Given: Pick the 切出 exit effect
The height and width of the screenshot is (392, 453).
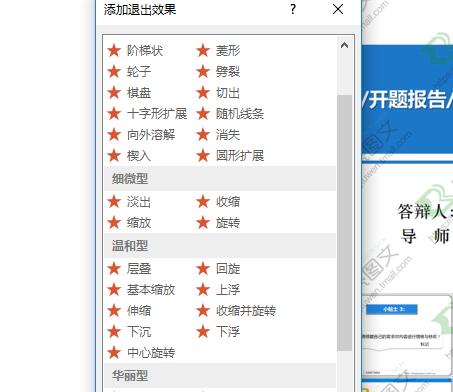Looking at the screenshot, I should (x=218, y=93).
